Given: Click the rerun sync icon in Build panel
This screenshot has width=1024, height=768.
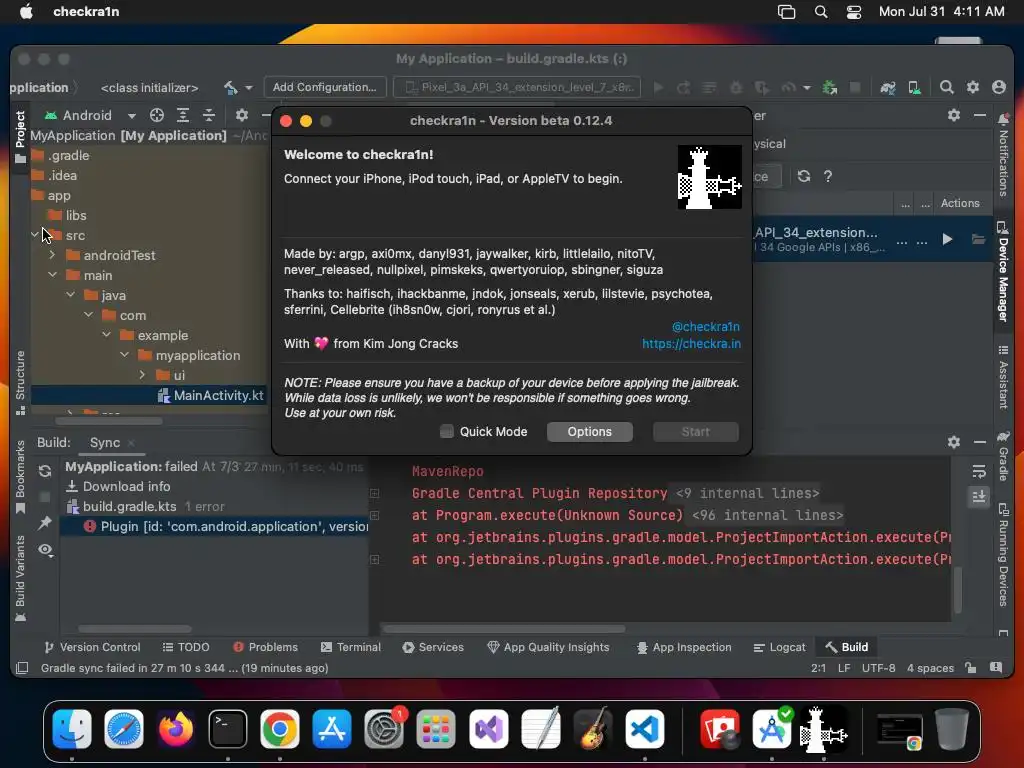Looking at the screenshot, I should pyautogui.click(x=45, y=471).
